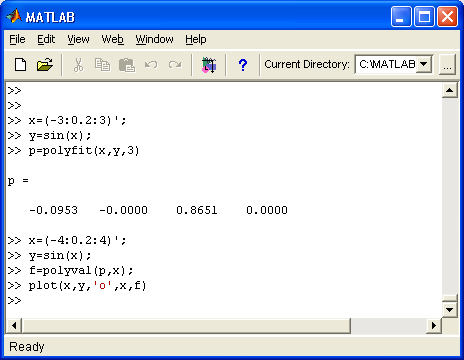
Task: Open the Edit menu
Action: pos(46,39)
